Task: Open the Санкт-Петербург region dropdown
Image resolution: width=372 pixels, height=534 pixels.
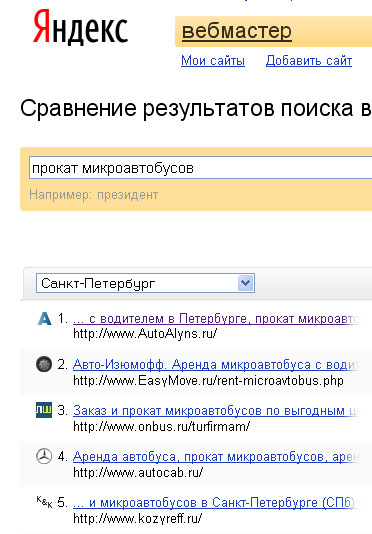Action: point(145,283)
